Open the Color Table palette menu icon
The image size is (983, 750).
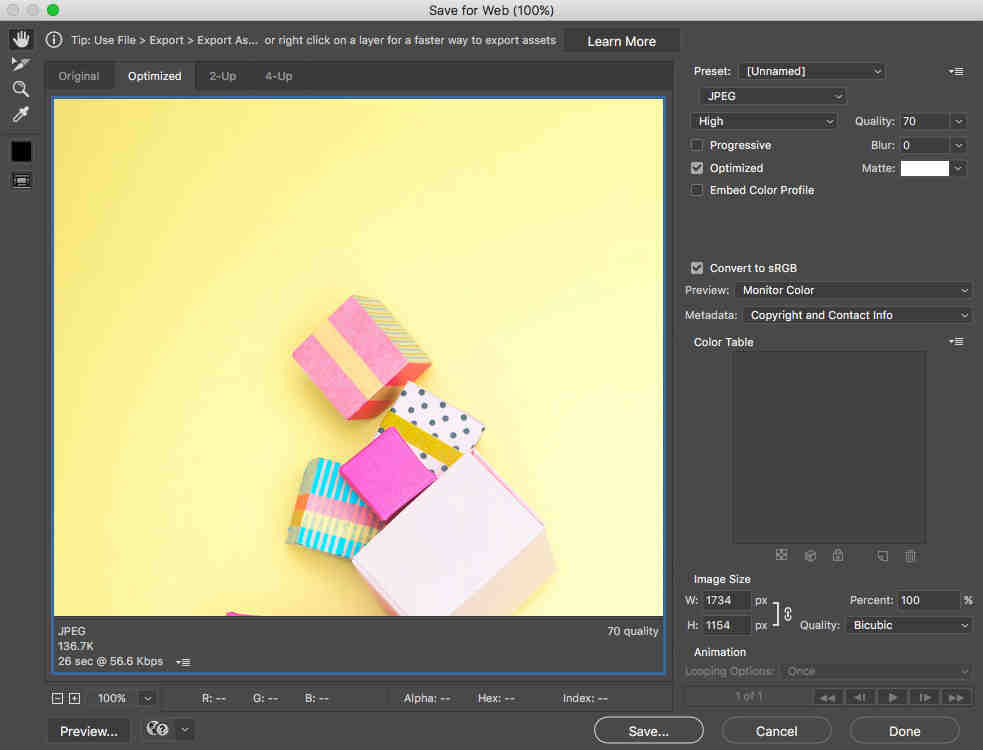pos(957,342)
